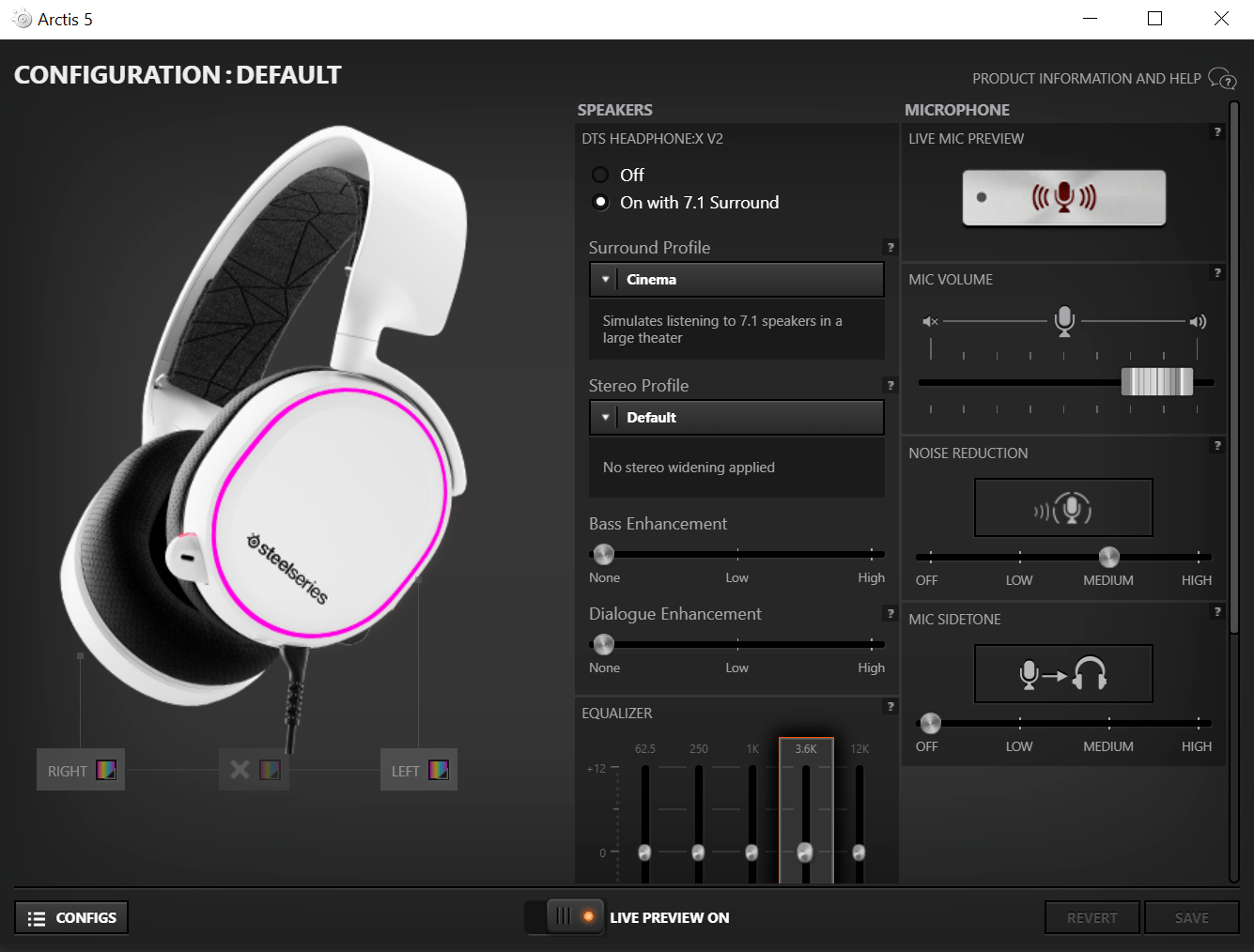Screen dimensions: 1254x952
Task: Set Bass Enhancement slider to High
Action: coord(871,554)
